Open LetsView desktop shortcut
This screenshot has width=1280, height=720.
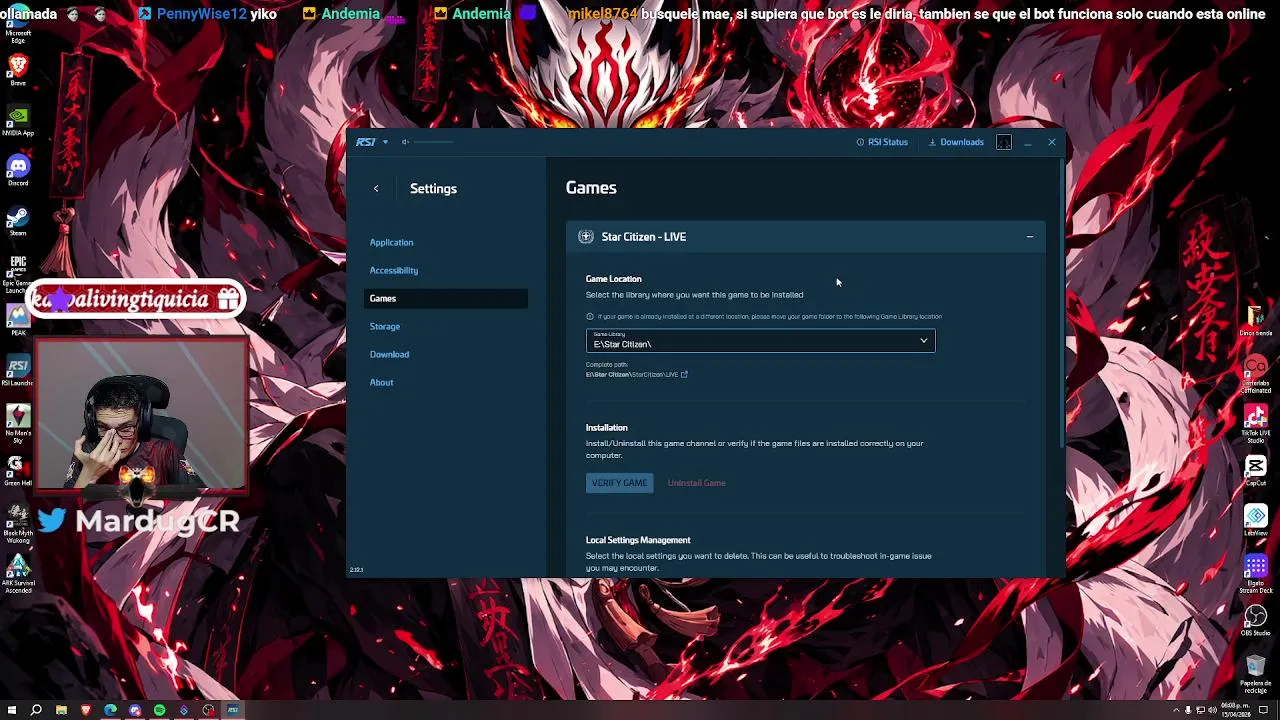(x=1255, y=520)
